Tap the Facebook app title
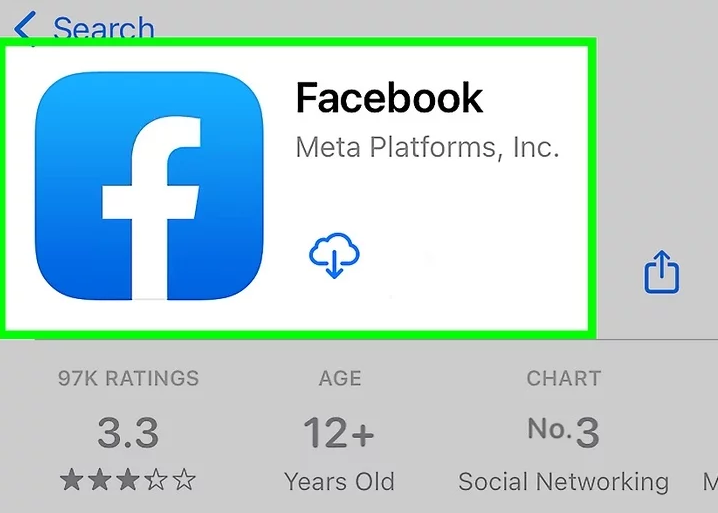The image size is (718, 513). coord(389,98)
